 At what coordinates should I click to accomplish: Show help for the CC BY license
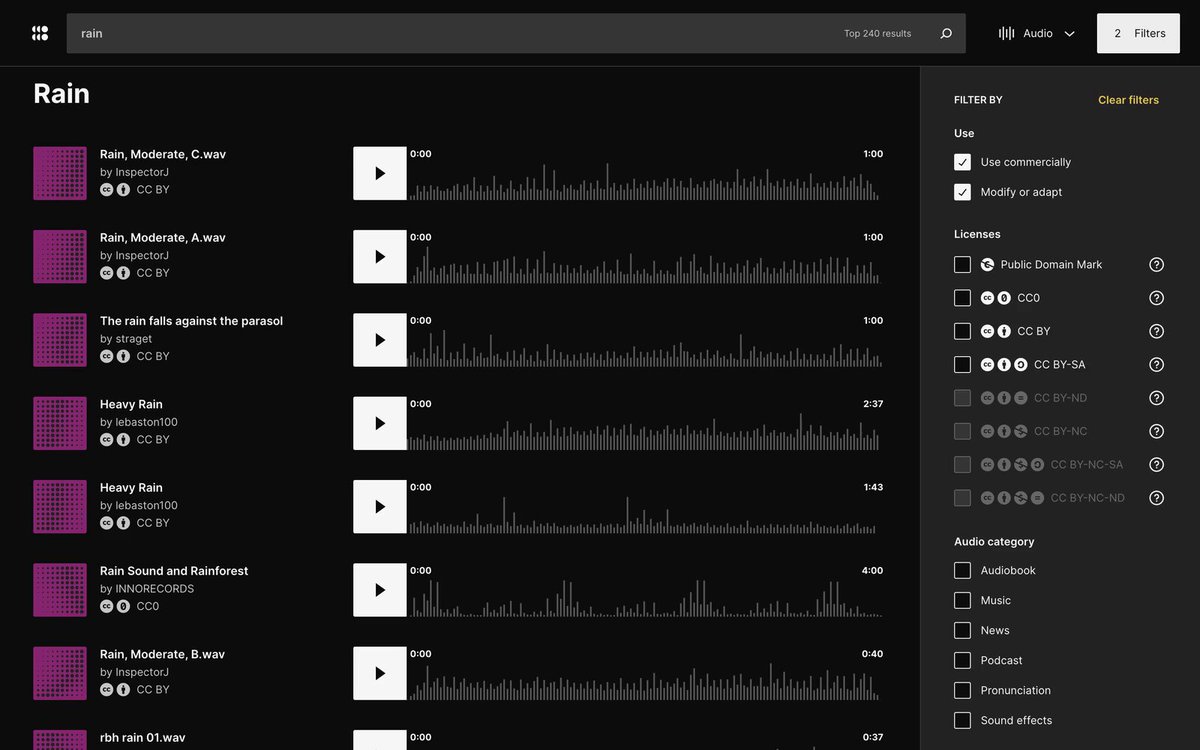1156,331
